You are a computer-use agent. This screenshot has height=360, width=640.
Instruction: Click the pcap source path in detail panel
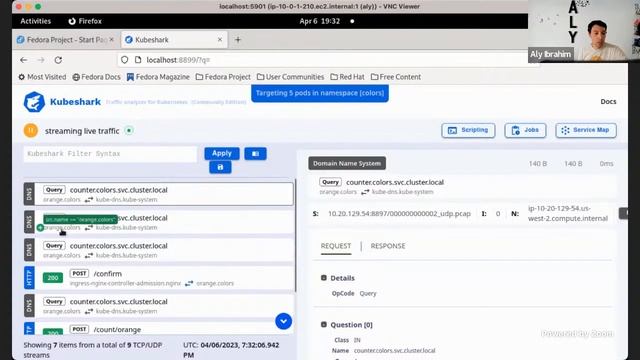399,213
